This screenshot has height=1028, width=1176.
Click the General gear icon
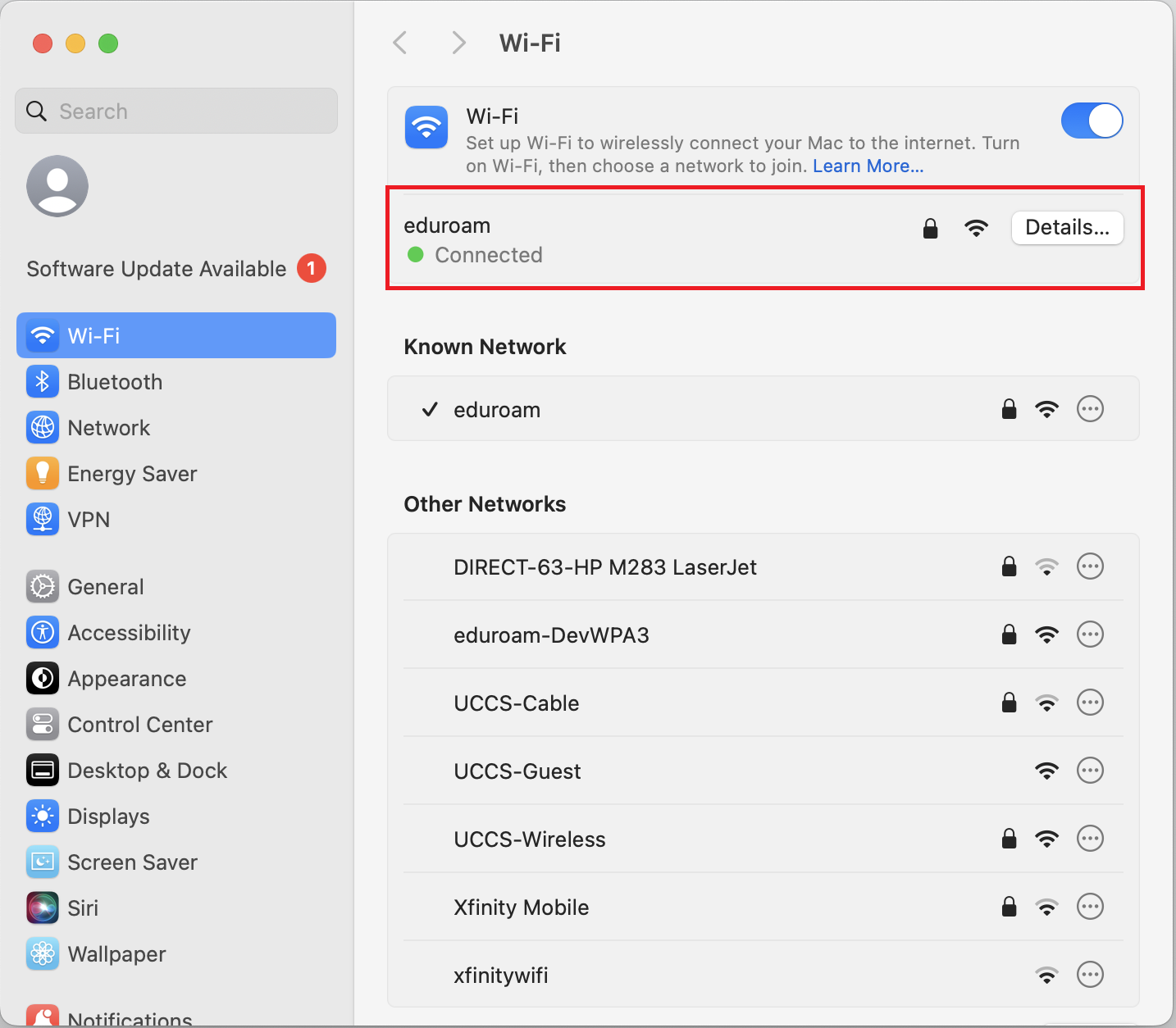click(43, 586)
